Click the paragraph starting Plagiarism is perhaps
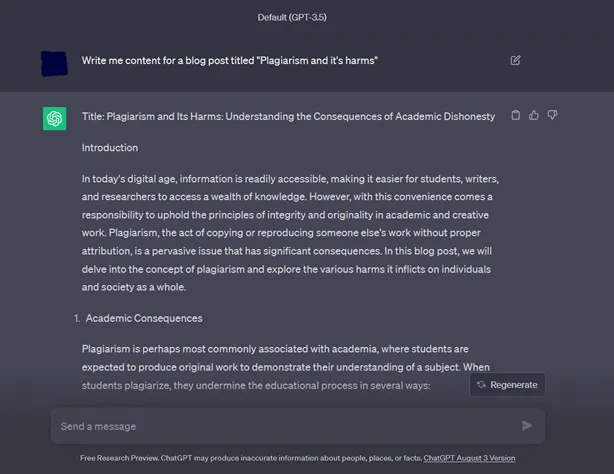The width and height of the screenshot is (614, 474). coord(285,367)
